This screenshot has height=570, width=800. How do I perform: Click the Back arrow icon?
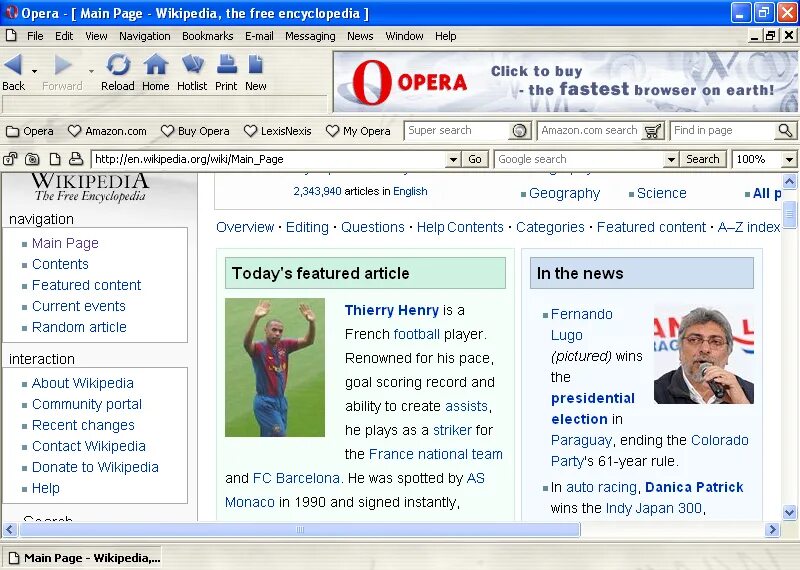(x=13, y=65)
